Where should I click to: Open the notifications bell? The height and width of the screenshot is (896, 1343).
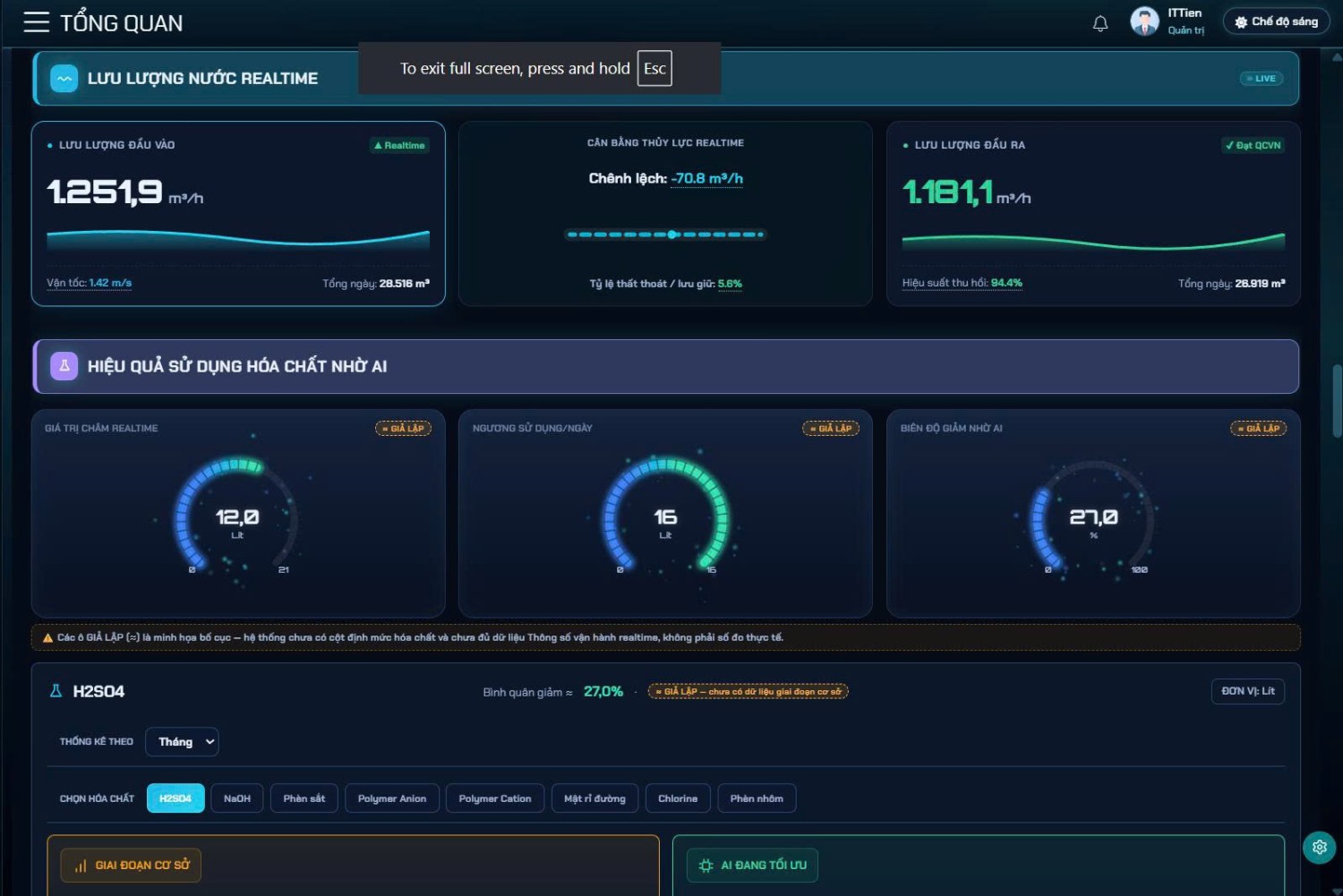click(x=1100, y=23)
